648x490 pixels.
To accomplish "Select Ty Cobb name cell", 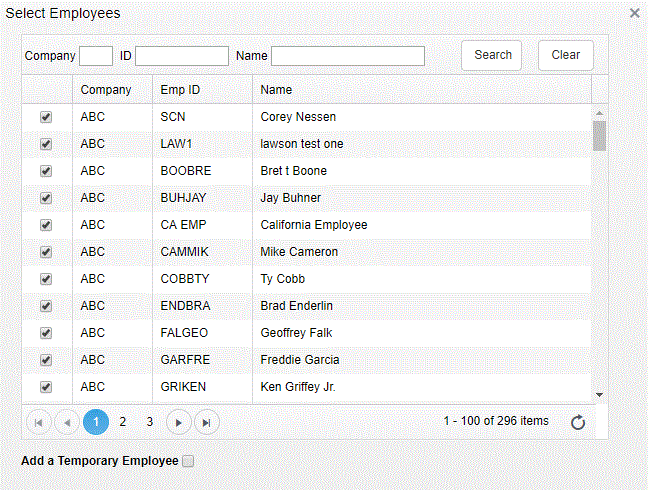I will pyautogui.click(x=422, y=279).
